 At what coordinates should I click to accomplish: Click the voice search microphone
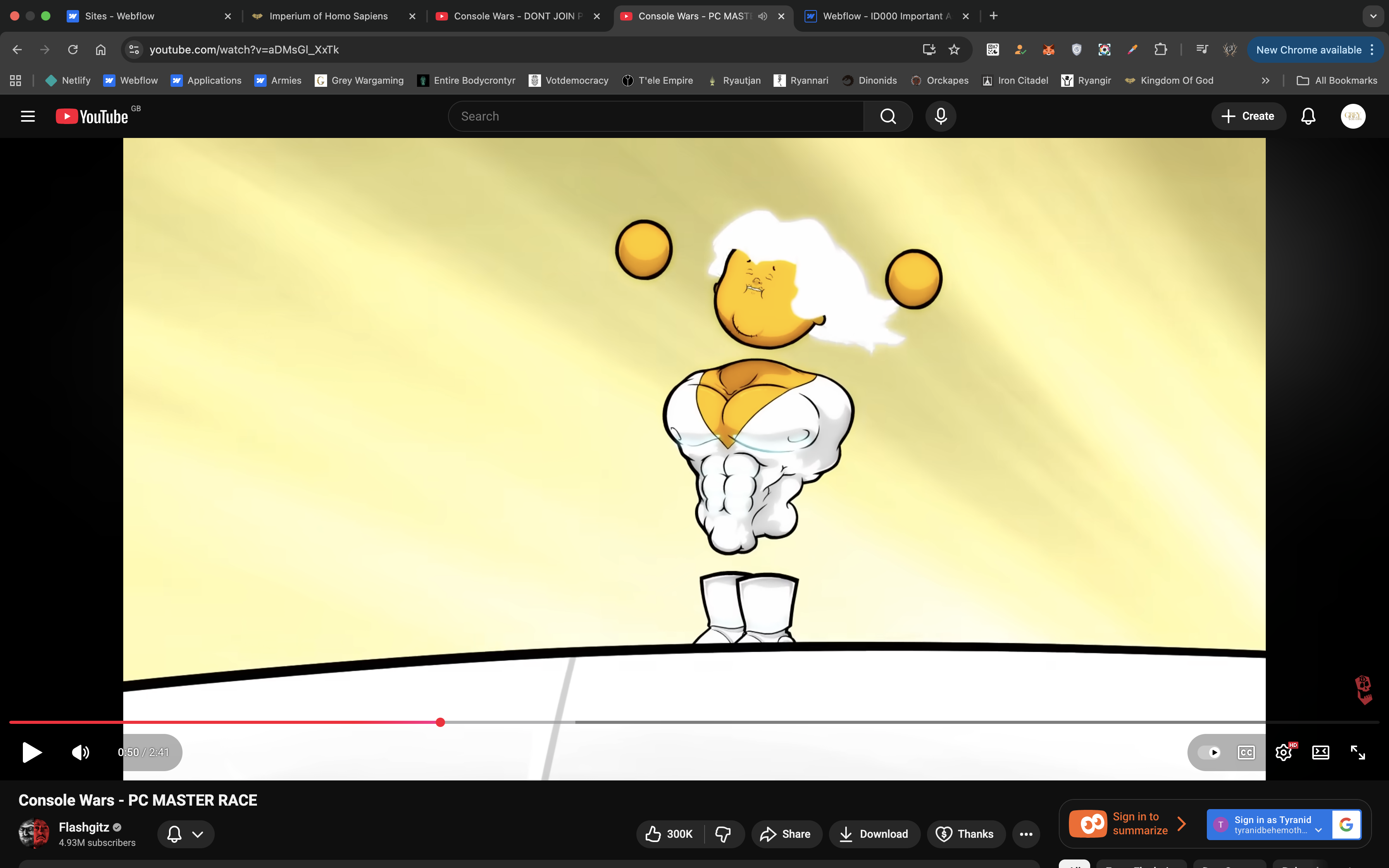coord(940,116)
